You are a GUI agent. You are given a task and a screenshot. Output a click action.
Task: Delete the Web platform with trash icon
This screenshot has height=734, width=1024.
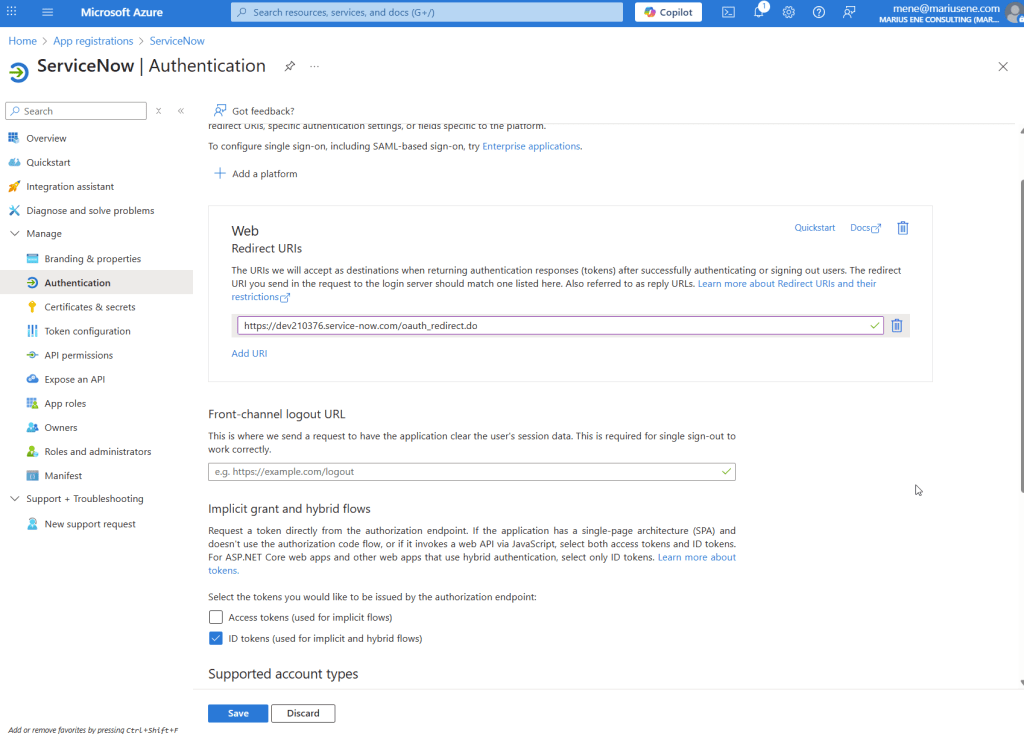click(x=902, y=228)
